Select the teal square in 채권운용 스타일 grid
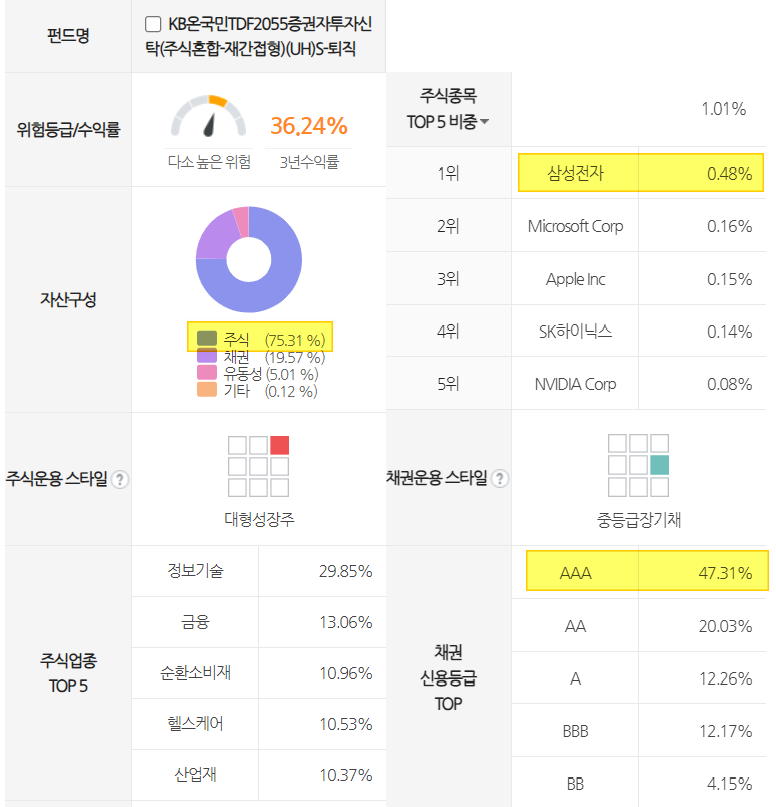 click(658, 463)
